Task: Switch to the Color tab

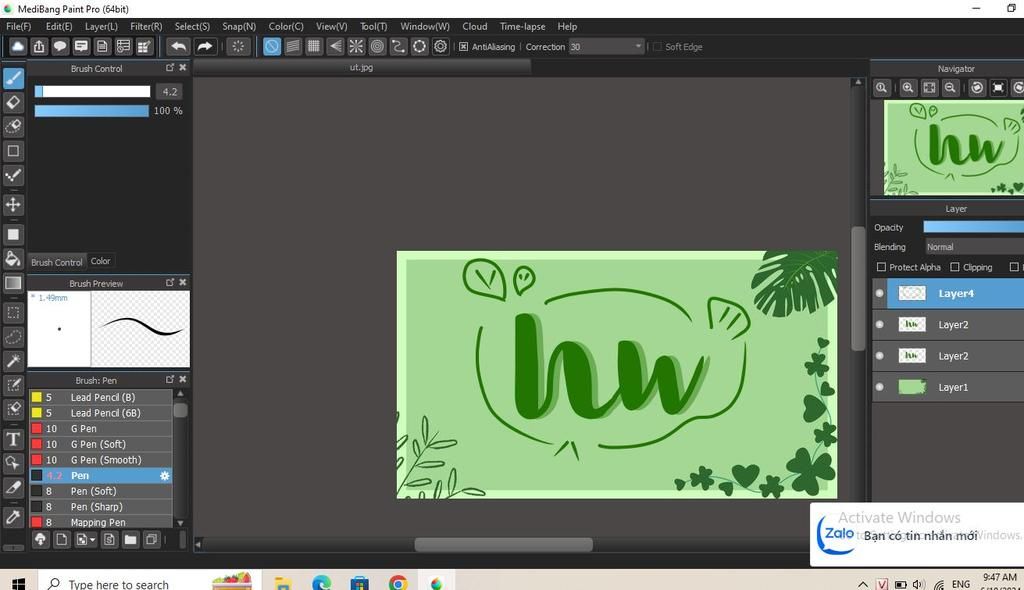Action: (x=101, y=261)
